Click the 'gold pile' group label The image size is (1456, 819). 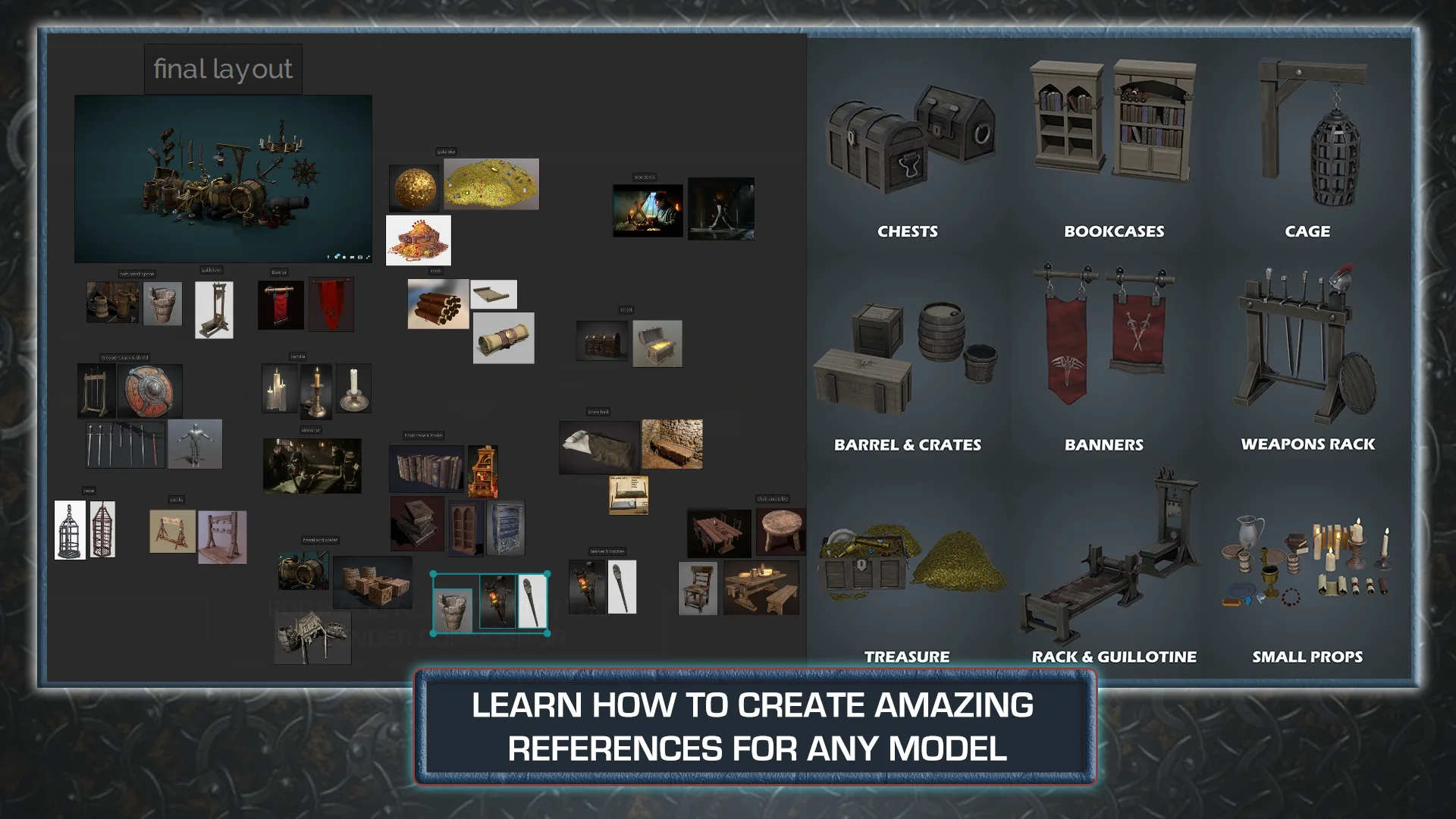click(446, 152)
